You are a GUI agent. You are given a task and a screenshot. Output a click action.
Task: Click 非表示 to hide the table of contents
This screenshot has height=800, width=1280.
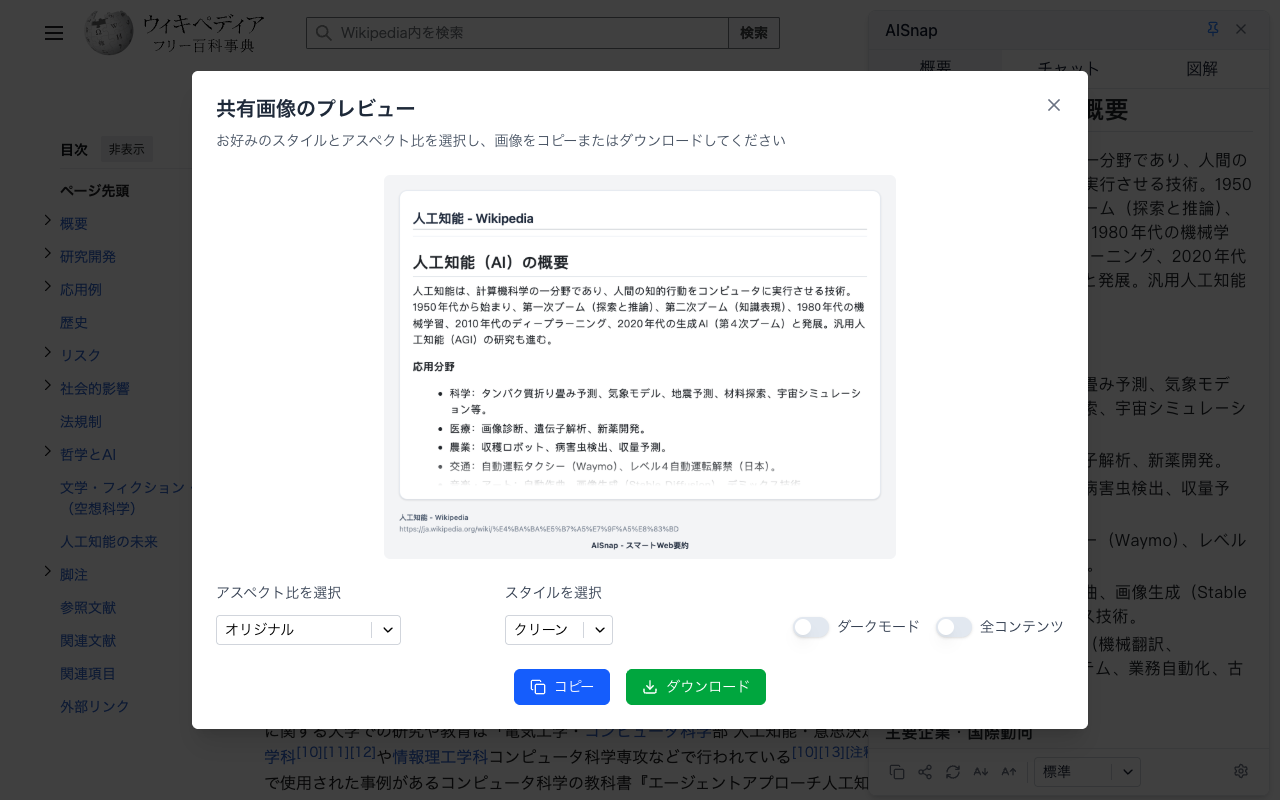coord(127,149)
